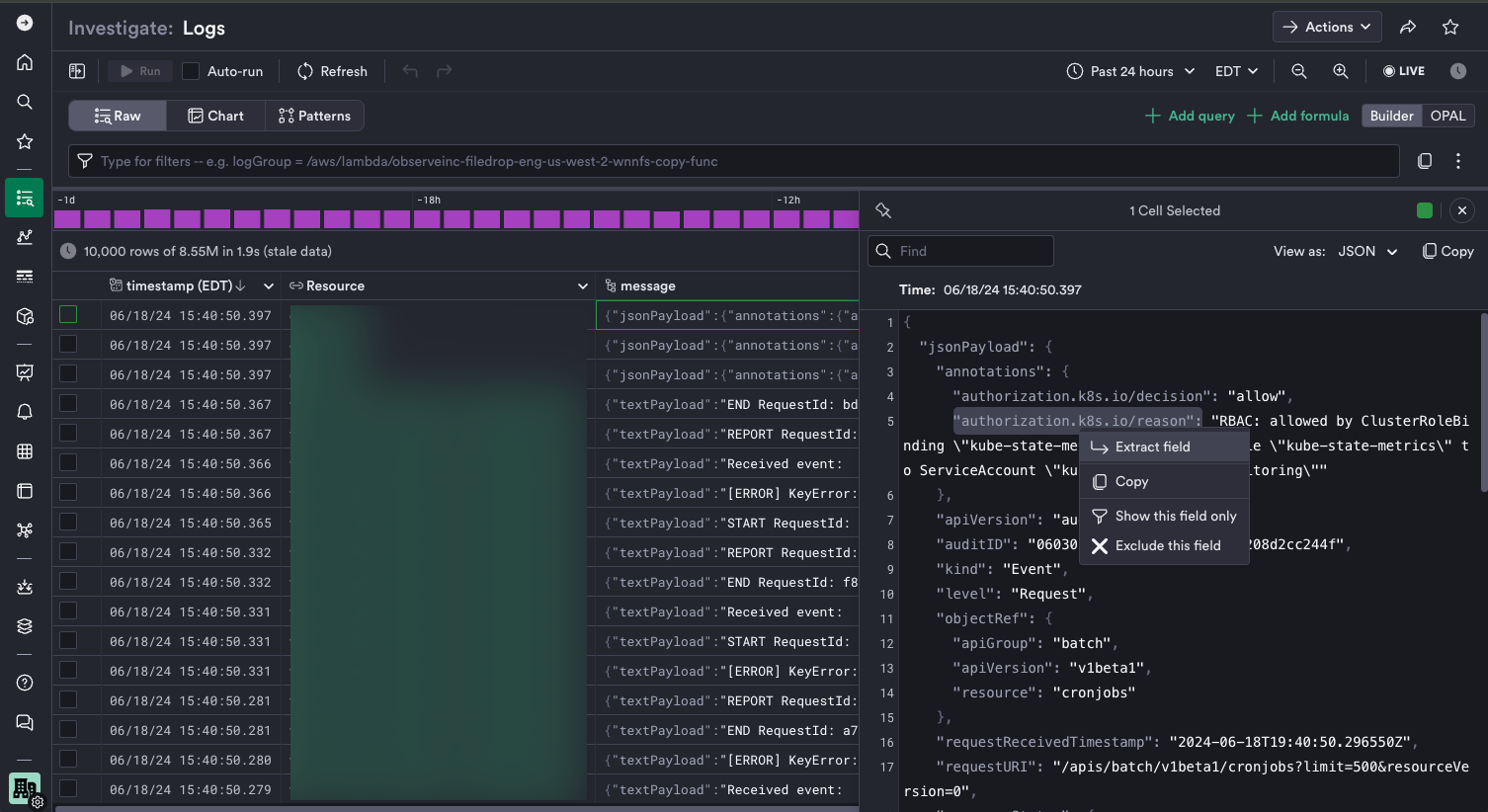Check the row at 15:40:50.279

point(68,788)
